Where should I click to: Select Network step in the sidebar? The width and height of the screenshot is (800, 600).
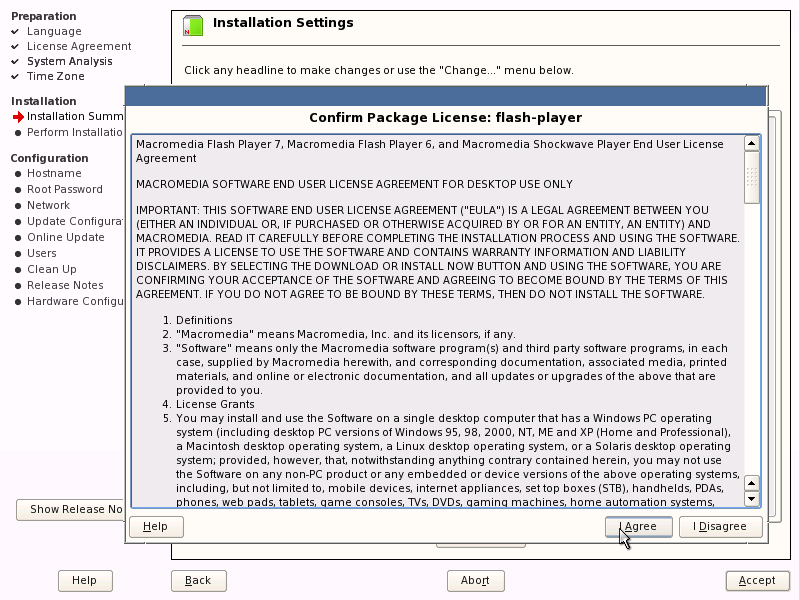[48, 205]
